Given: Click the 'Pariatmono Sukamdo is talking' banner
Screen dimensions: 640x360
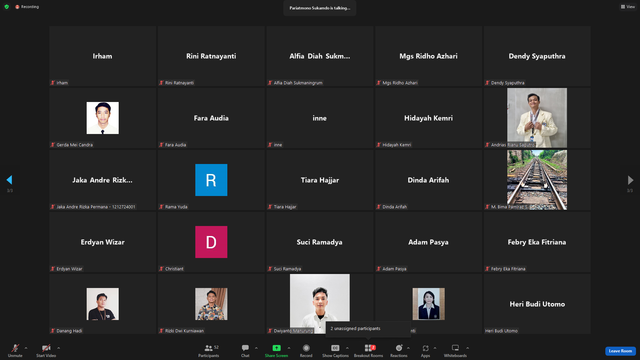Looking at the screenshot, I should pos(320,8).
